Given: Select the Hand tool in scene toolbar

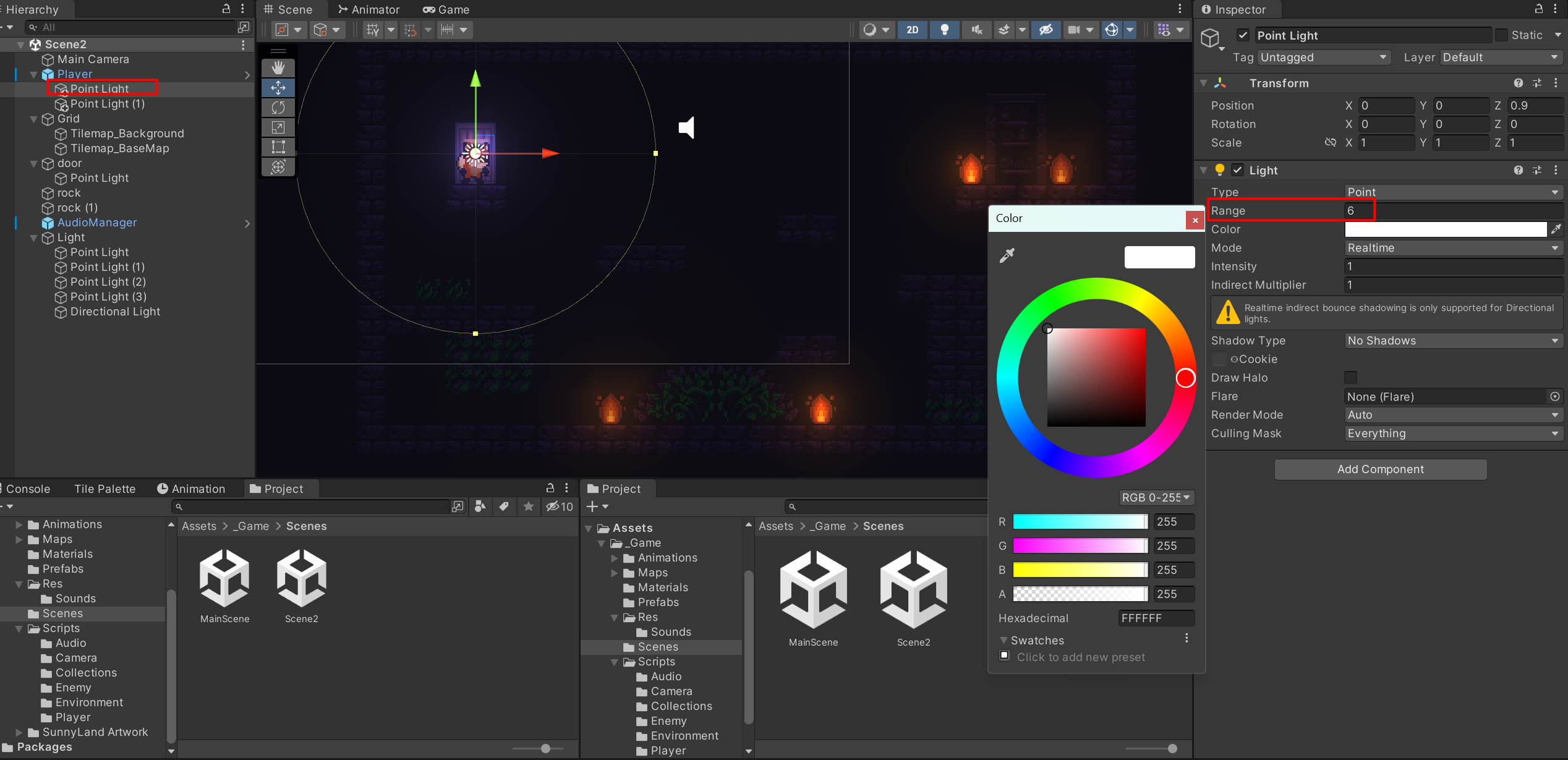Looking at the screenshot, I should (278, 67).
